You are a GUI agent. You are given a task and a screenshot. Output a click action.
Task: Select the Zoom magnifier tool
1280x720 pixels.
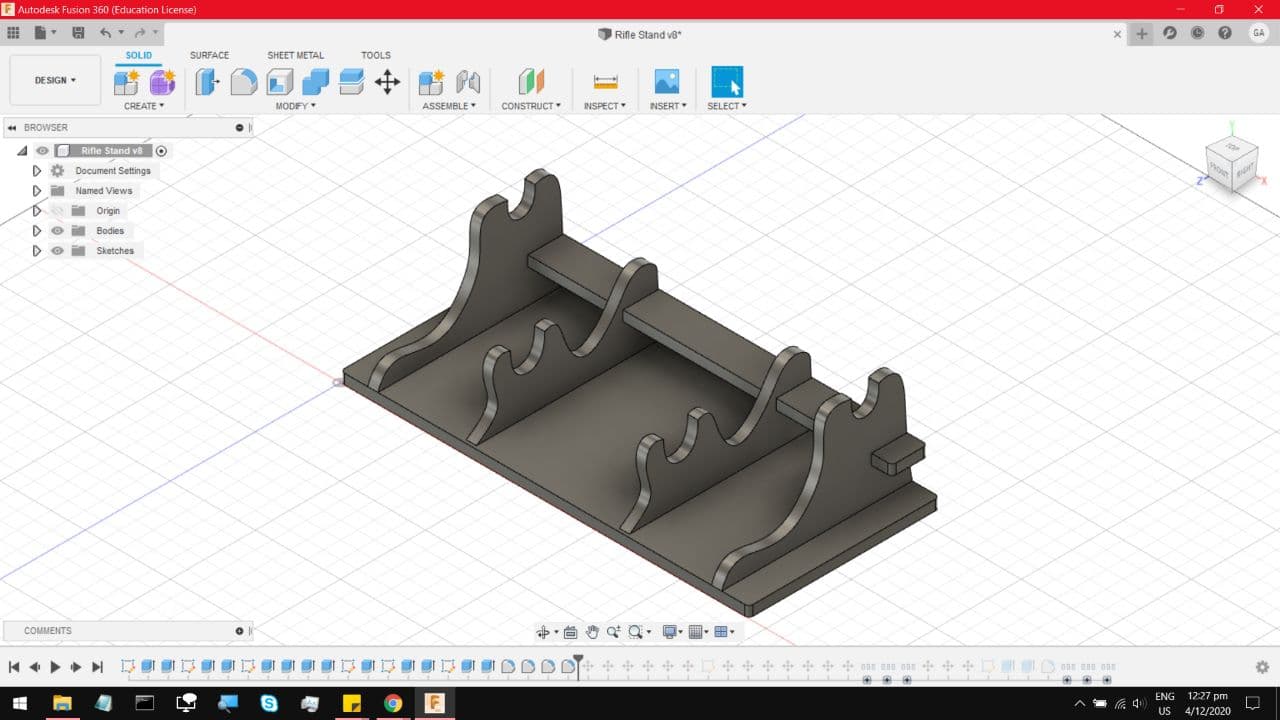pyautogui.click(x=613, y=632)
